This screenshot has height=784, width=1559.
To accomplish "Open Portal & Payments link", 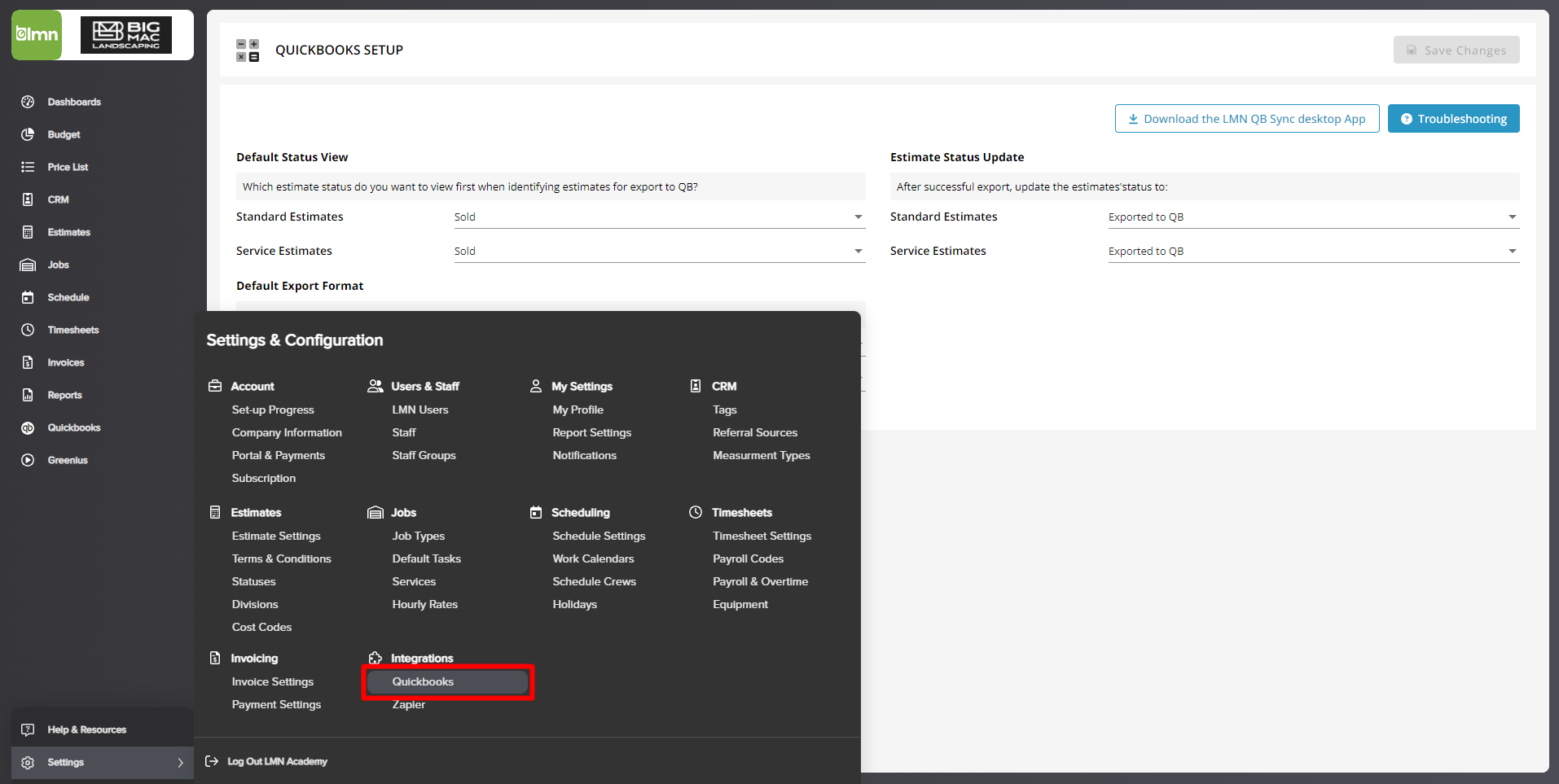I will pyautogui.click(x=279, y=456).
